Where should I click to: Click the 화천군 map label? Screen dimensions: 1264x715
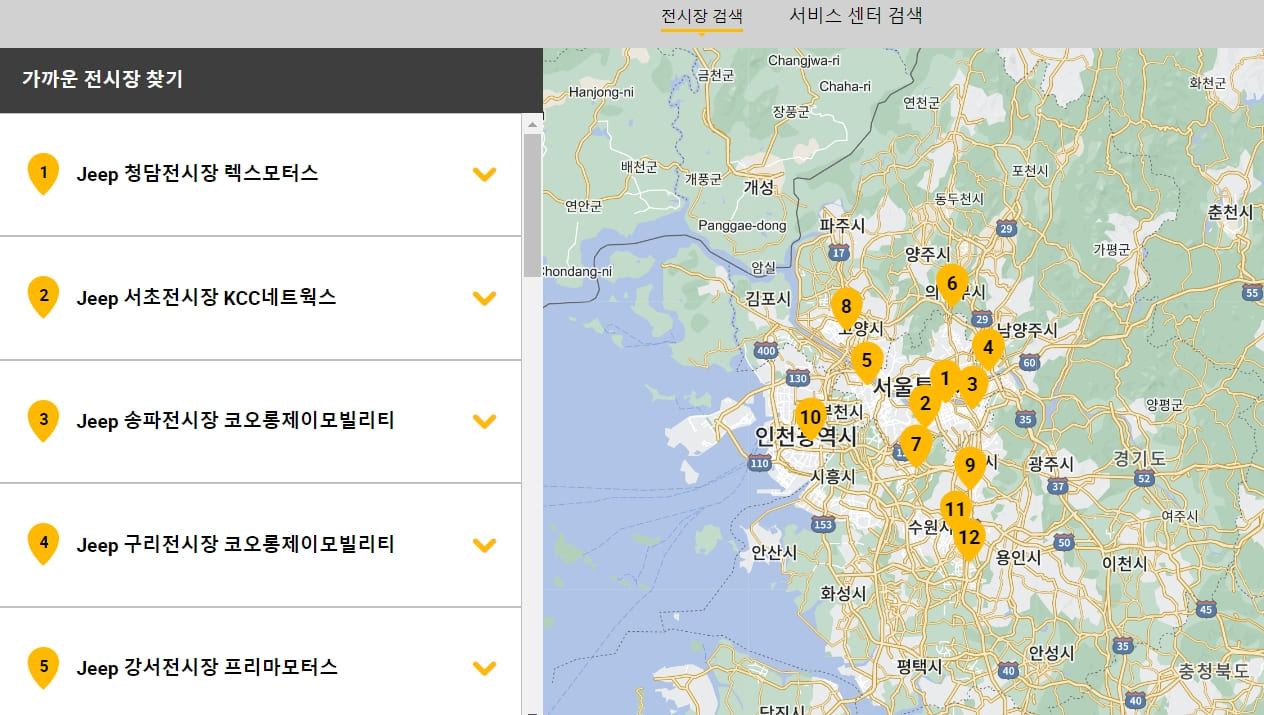click(x=1208, y=83)
